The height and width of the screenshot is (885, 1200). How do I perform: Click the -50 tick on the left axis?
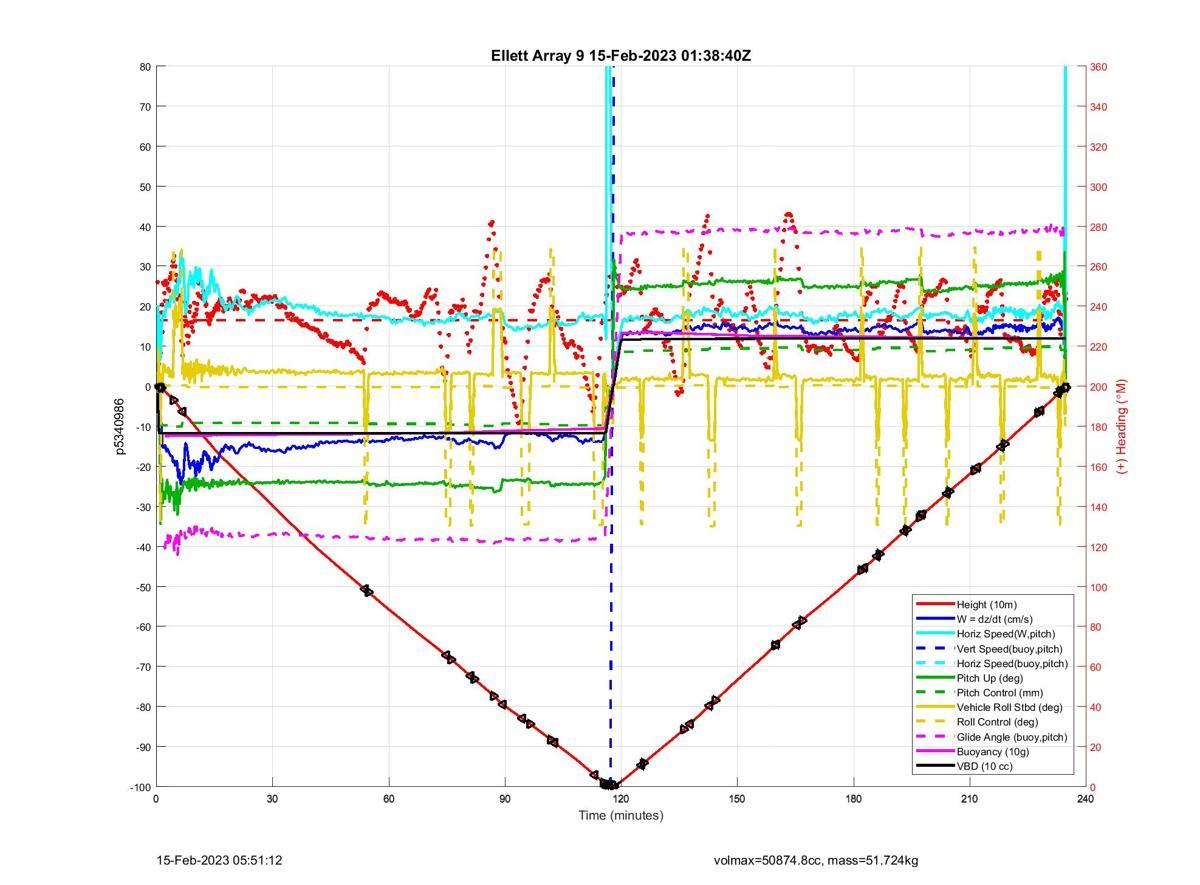(x=142, y=587)
